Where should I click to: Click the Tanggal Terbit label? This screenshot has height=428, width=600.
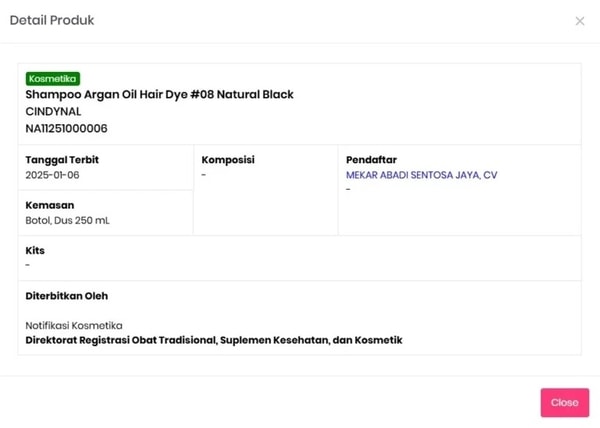point(62,160)
